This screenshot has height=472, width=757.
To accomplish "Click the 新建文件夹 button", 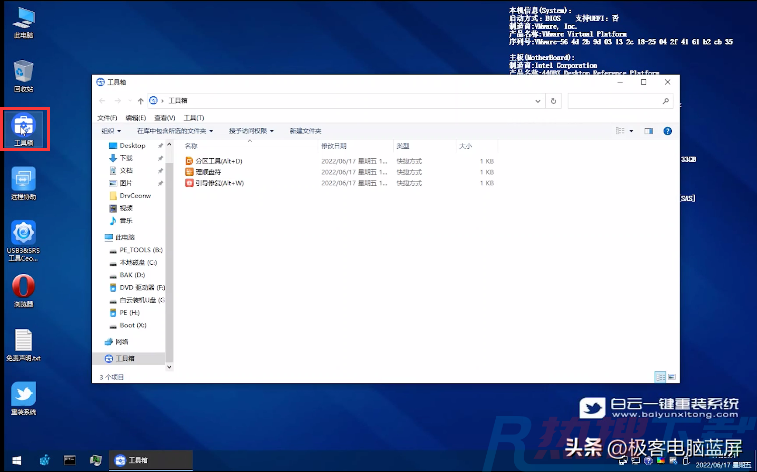I will click(306, 131).
